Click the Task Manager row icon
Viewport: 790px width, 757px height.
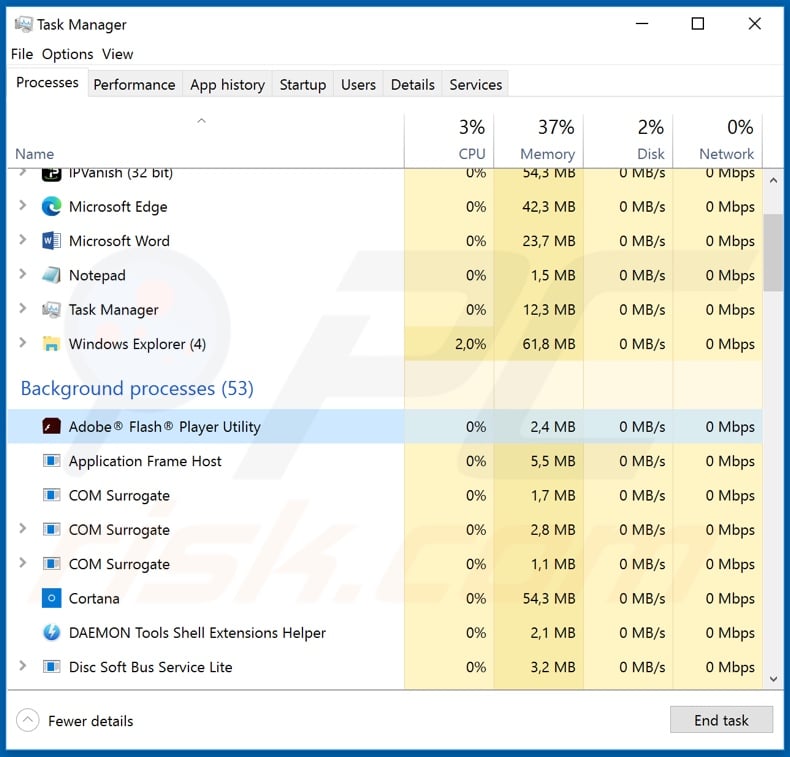pos(51,309)
